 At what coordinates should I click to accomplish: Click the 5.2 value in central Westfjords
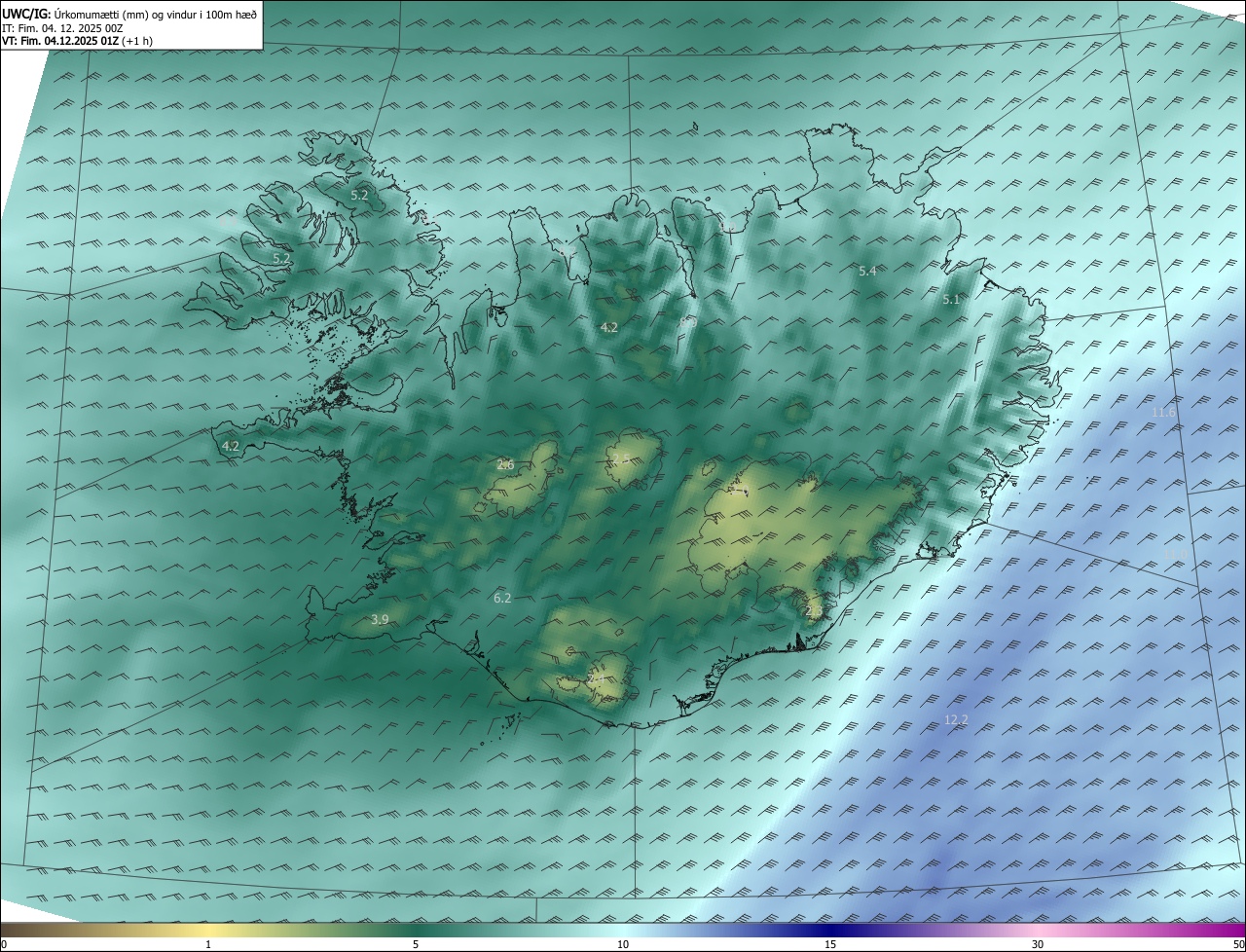[x=281, y=259]
